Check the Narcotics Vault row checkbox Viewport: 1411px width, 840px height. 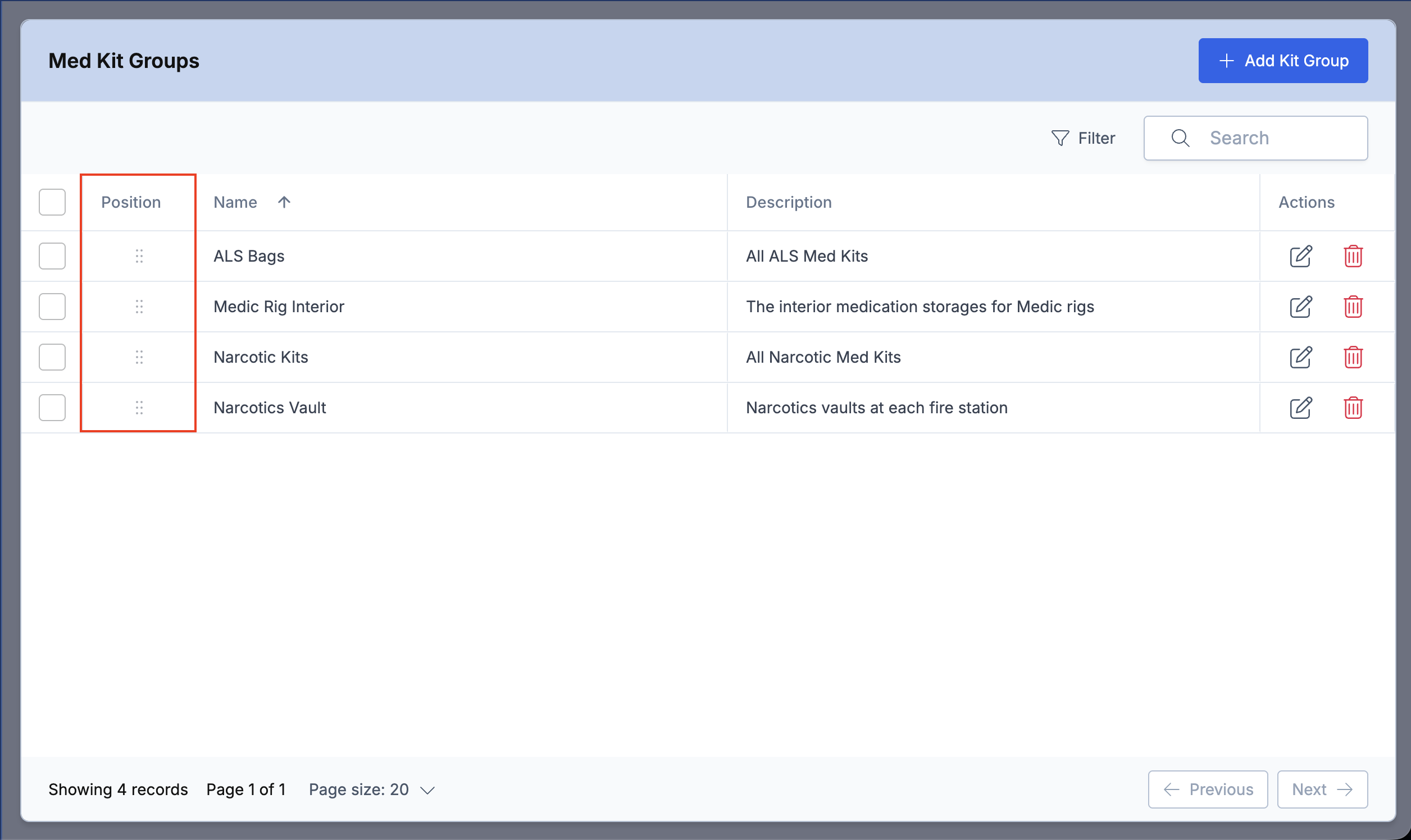click(52, 408)
